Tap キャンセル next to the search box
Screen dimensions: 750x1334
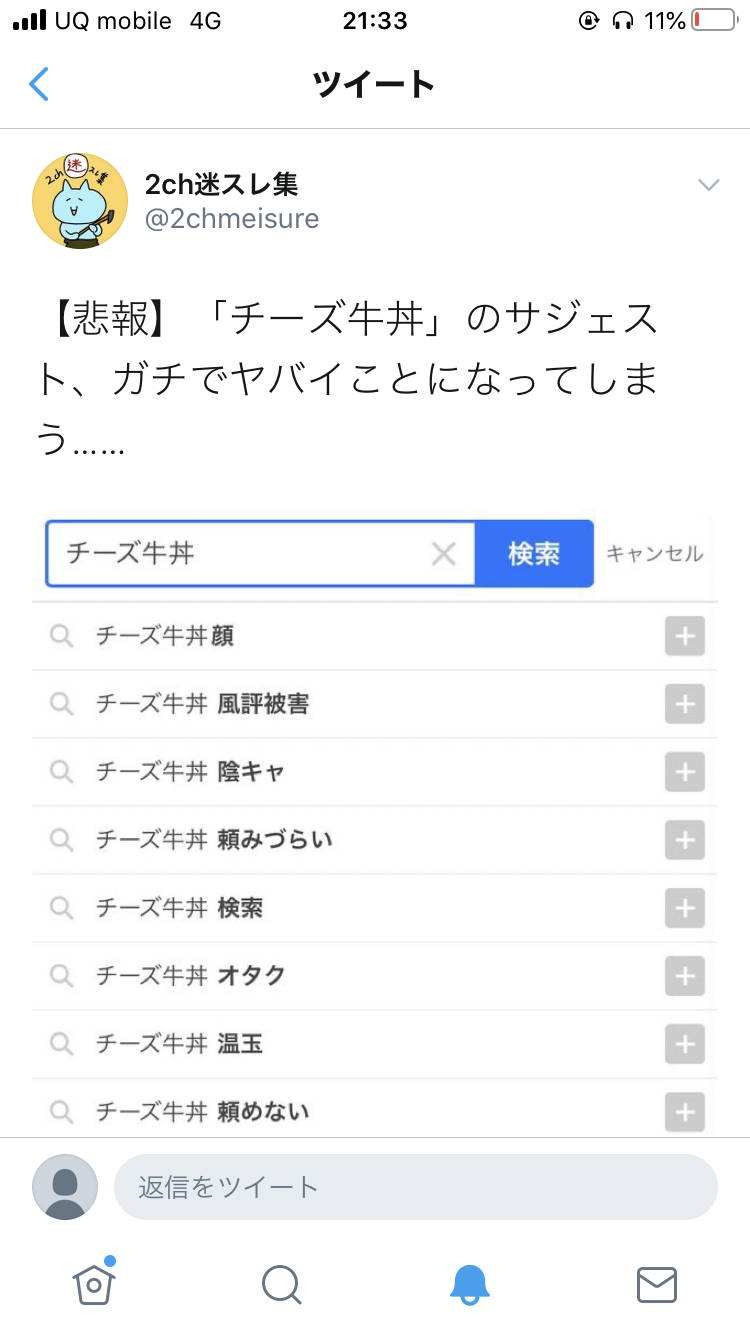654,553
